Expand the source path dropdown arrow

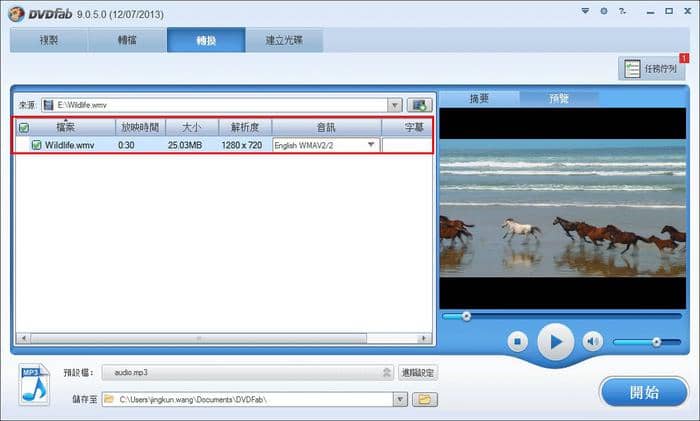tap(395, 105)
